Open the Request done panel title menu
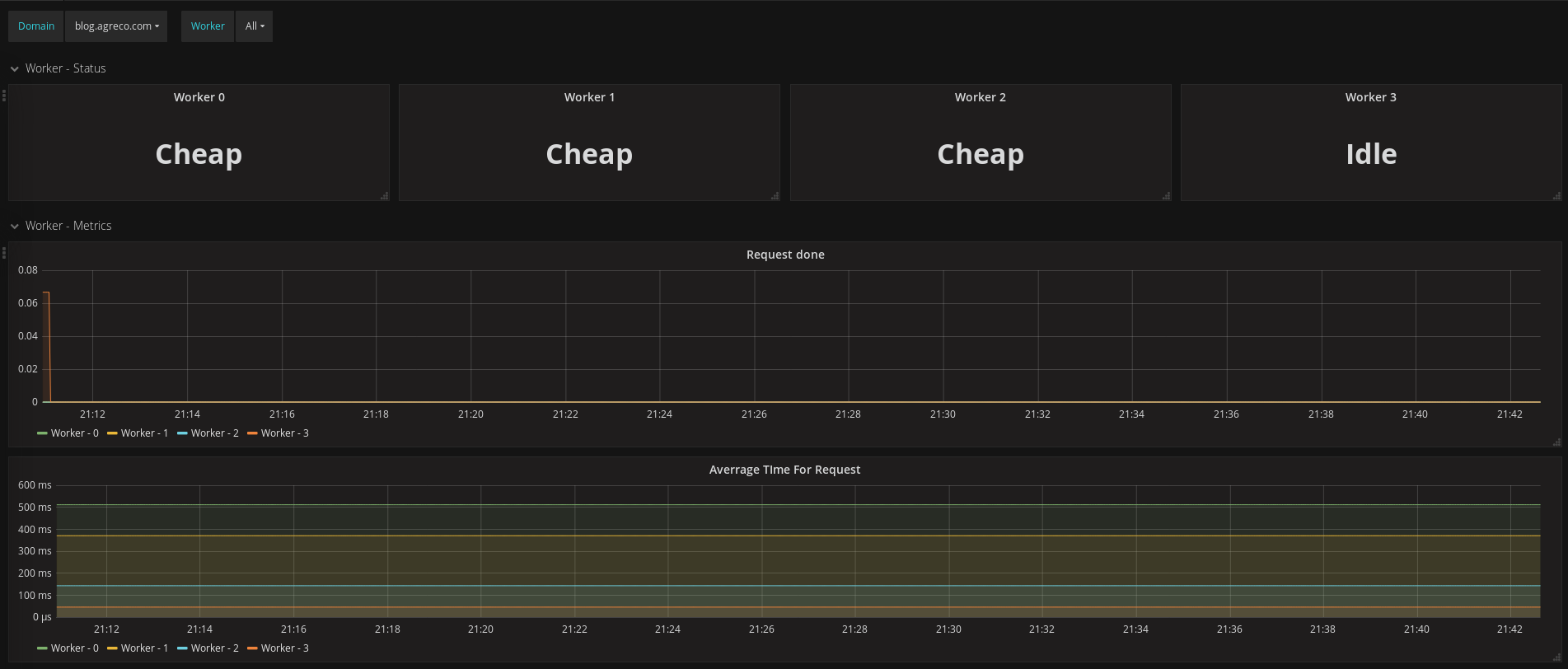This screenshot has width=1568, height=669. (x=785, y=255)
